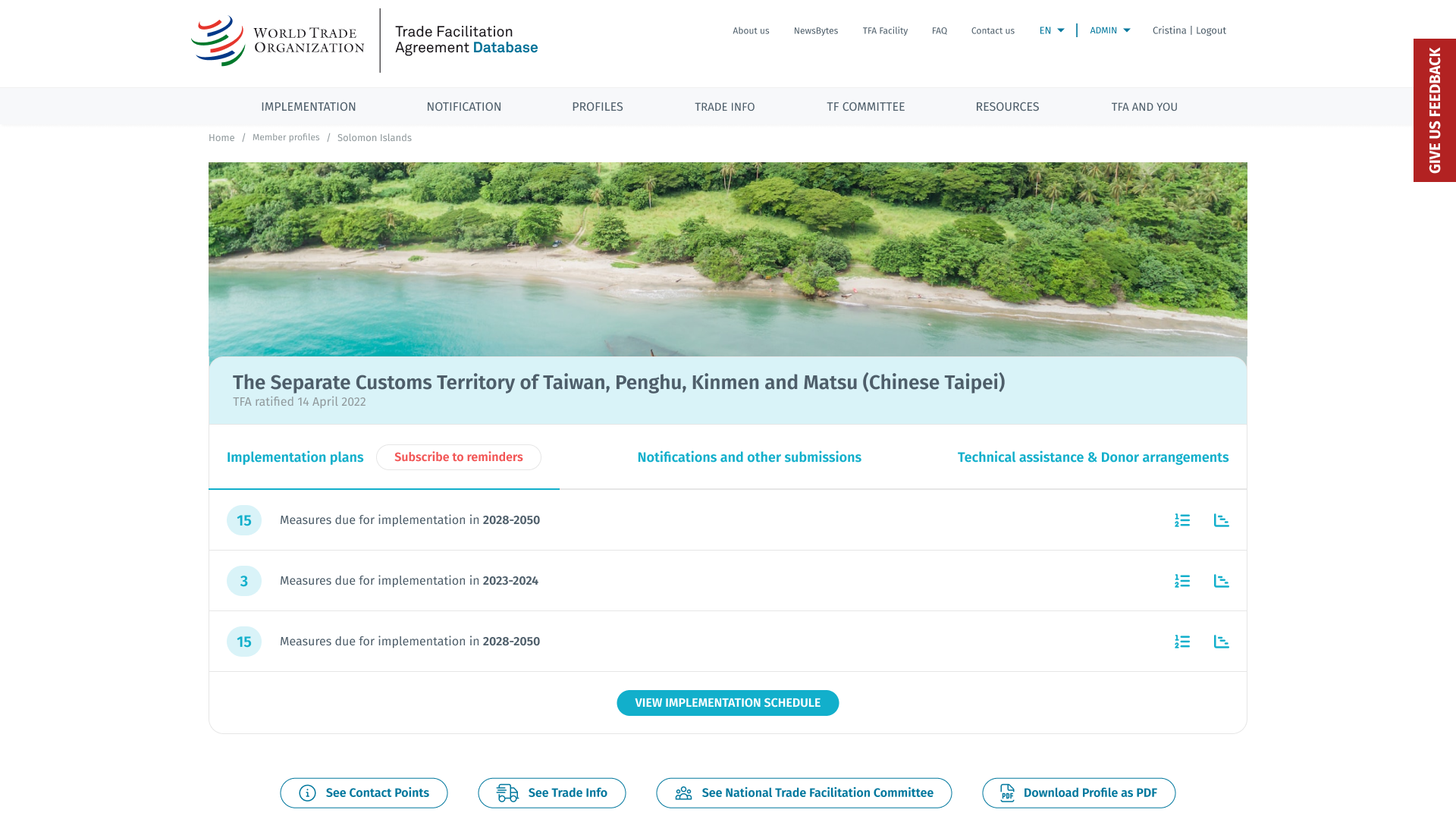The width and height of the screenshot is (1456, 819).
Task: Select Technical assistance & Donor arrangements tab
Action: (1093, 457)
